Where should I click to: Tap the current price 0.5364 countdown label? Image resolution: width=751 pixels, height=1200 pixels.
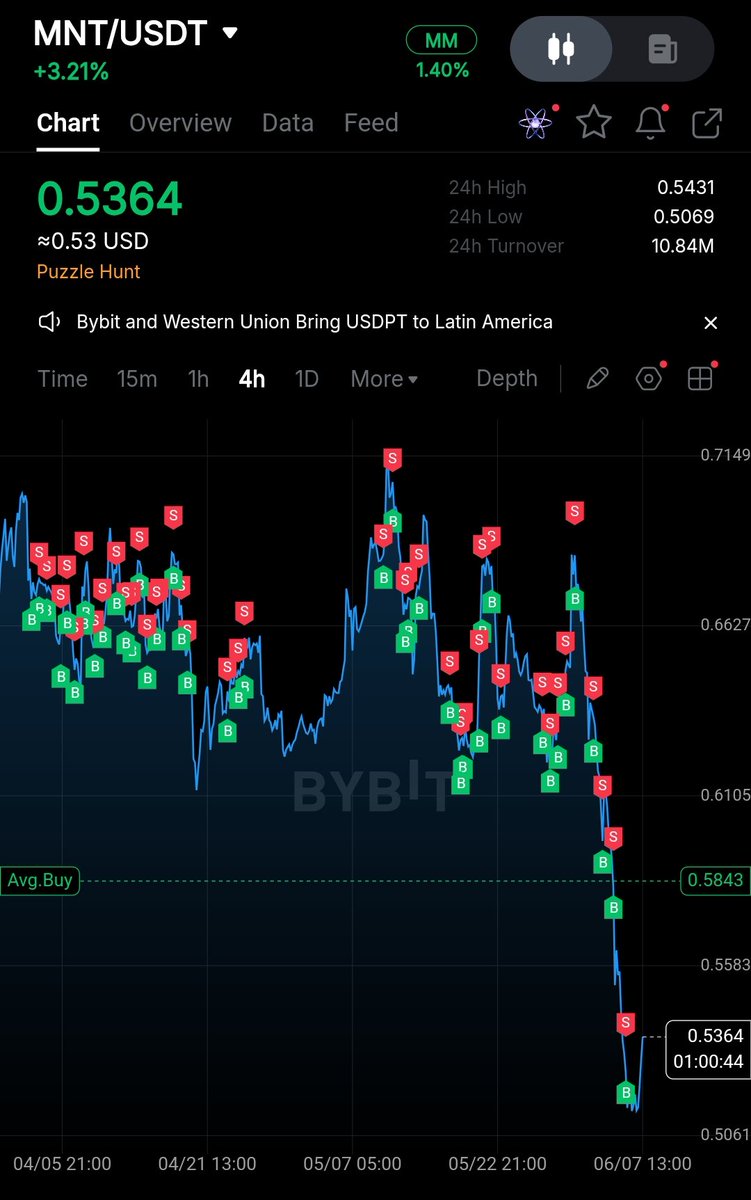click(x=708, y=1049)
